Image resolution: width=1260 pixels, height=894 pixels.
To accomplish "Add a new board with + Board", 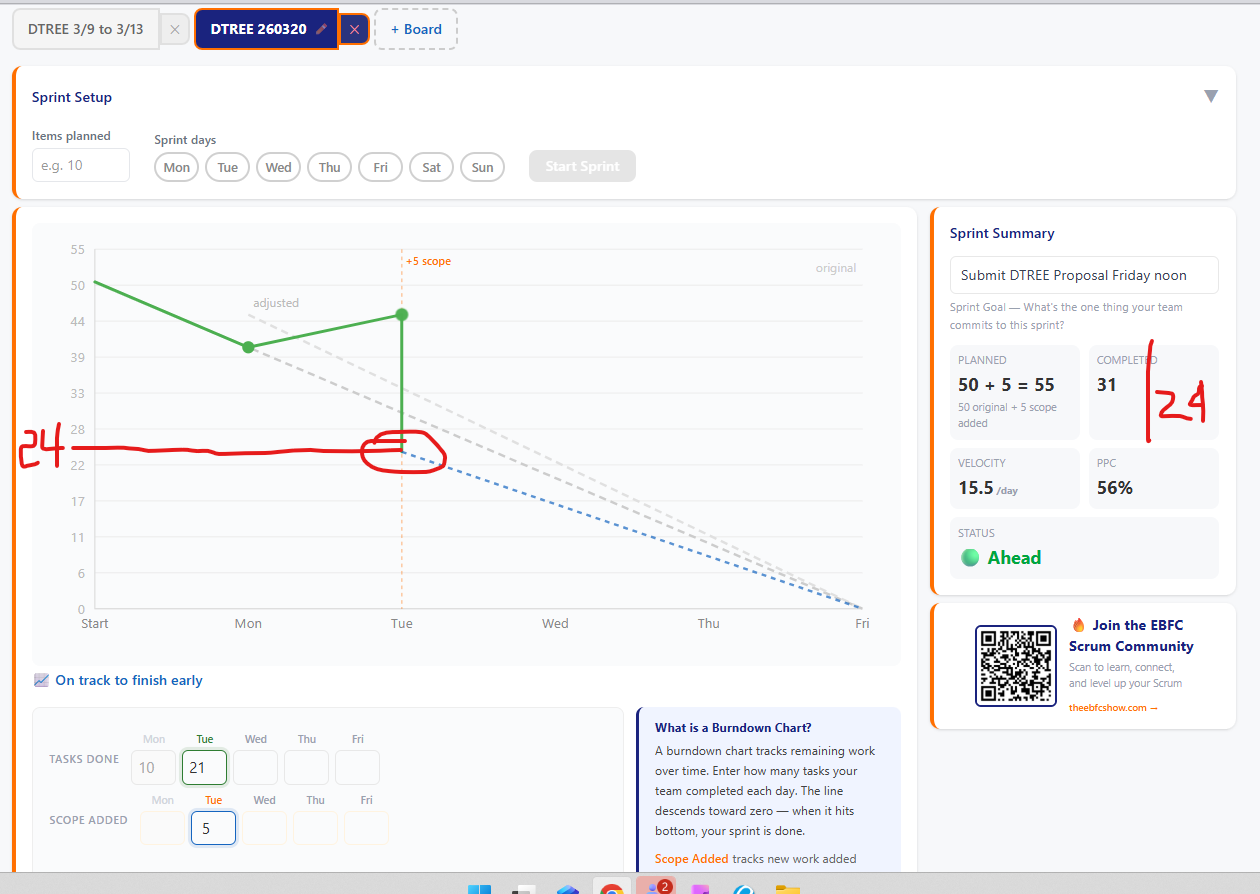I will [416, 30].
